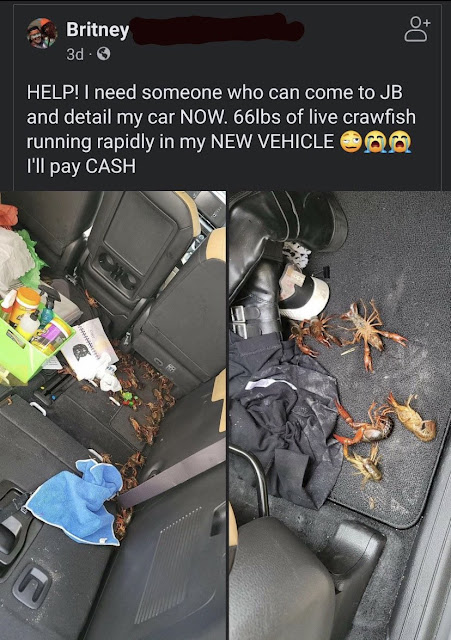The height and width of the screenshot is (640, 451).
Task: Click the blacked-out surname after Britney
Action: click(217, 29)
